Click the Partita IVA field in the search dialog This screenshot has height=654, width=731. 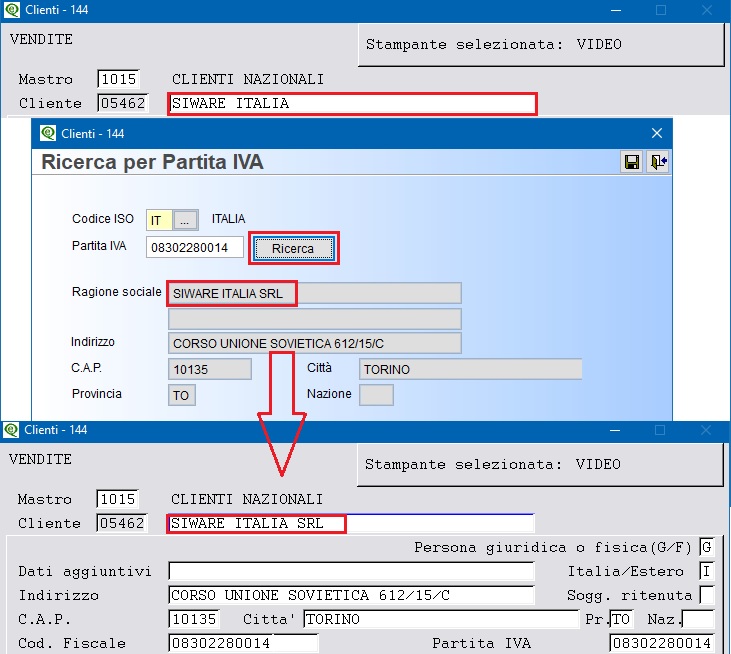194,247
